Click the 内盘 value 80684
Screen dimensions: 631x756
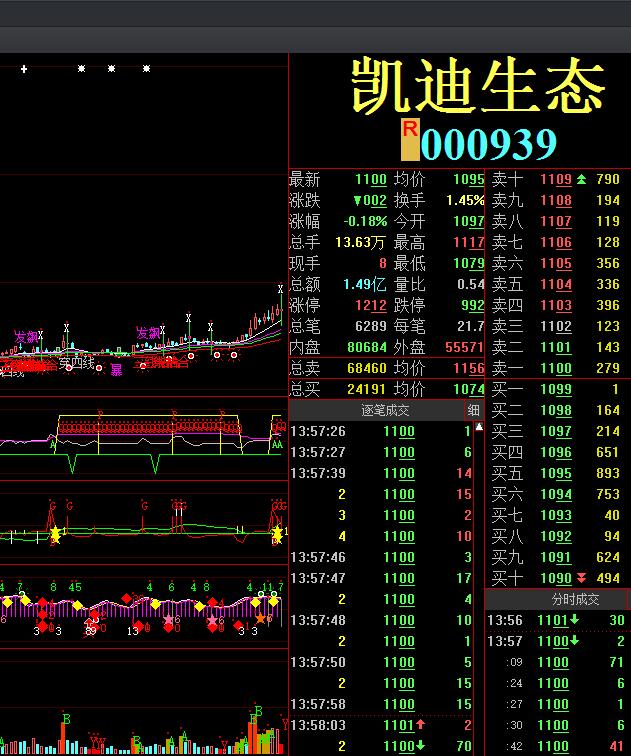(367, 348)
